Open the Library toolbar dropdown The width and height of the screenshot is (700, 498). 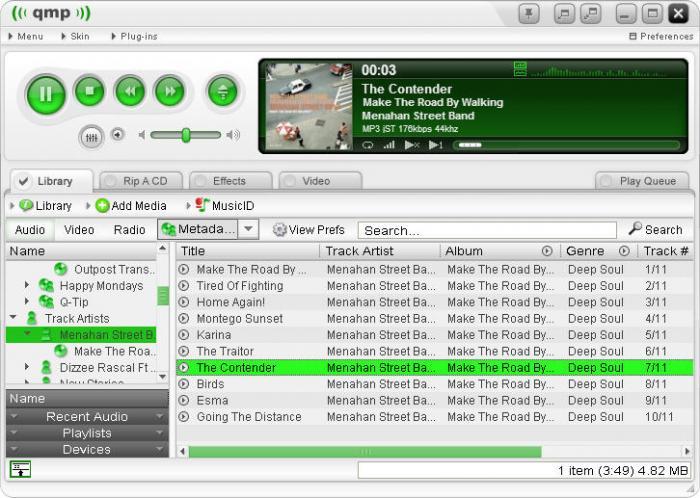click(41, 206)
